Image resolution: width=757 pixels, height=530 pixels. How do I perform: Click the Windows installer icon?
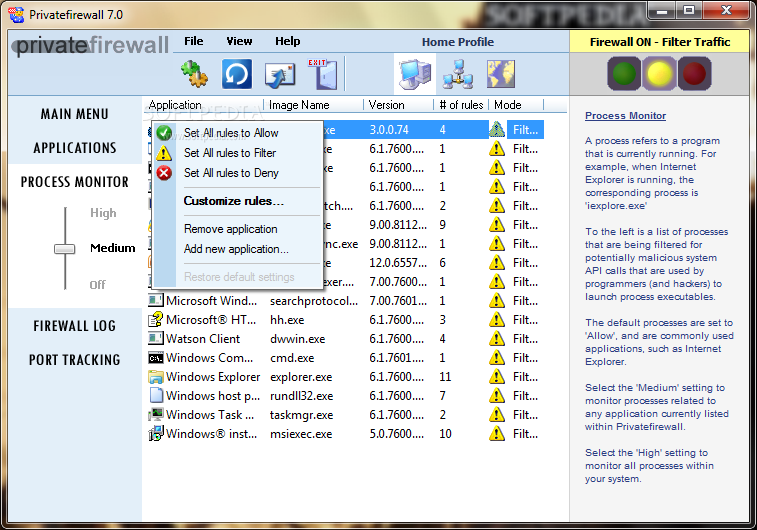pos(155,434)
